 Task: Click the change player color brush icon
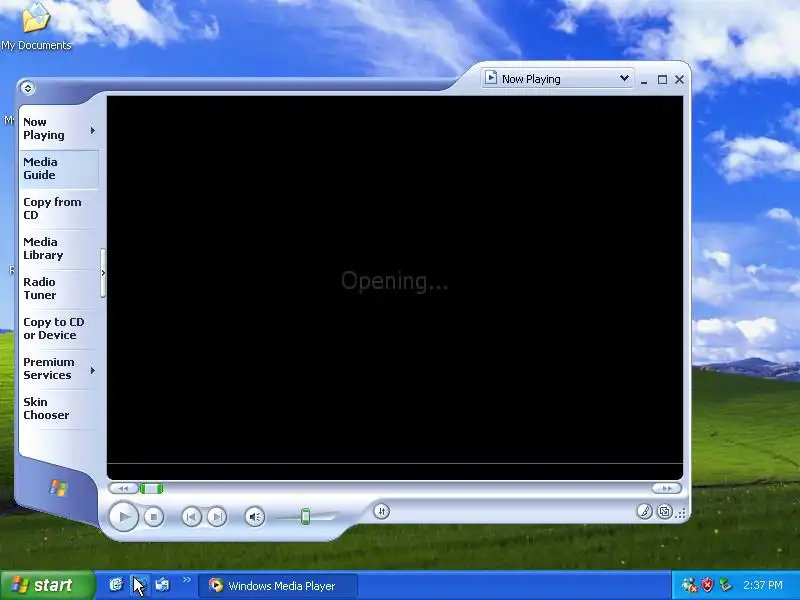[644, 511]
